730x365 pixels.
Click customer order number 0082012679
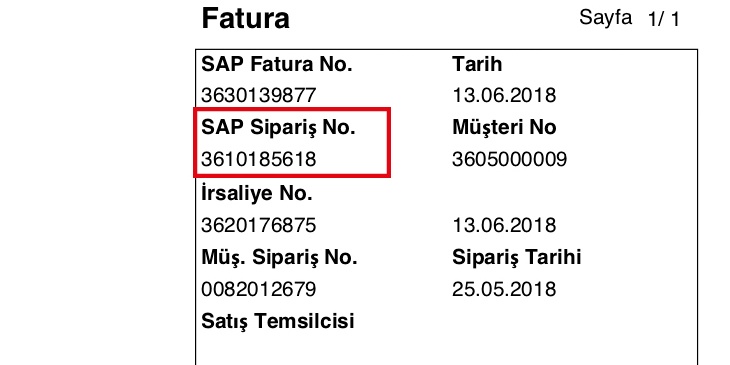coord(258,290)
